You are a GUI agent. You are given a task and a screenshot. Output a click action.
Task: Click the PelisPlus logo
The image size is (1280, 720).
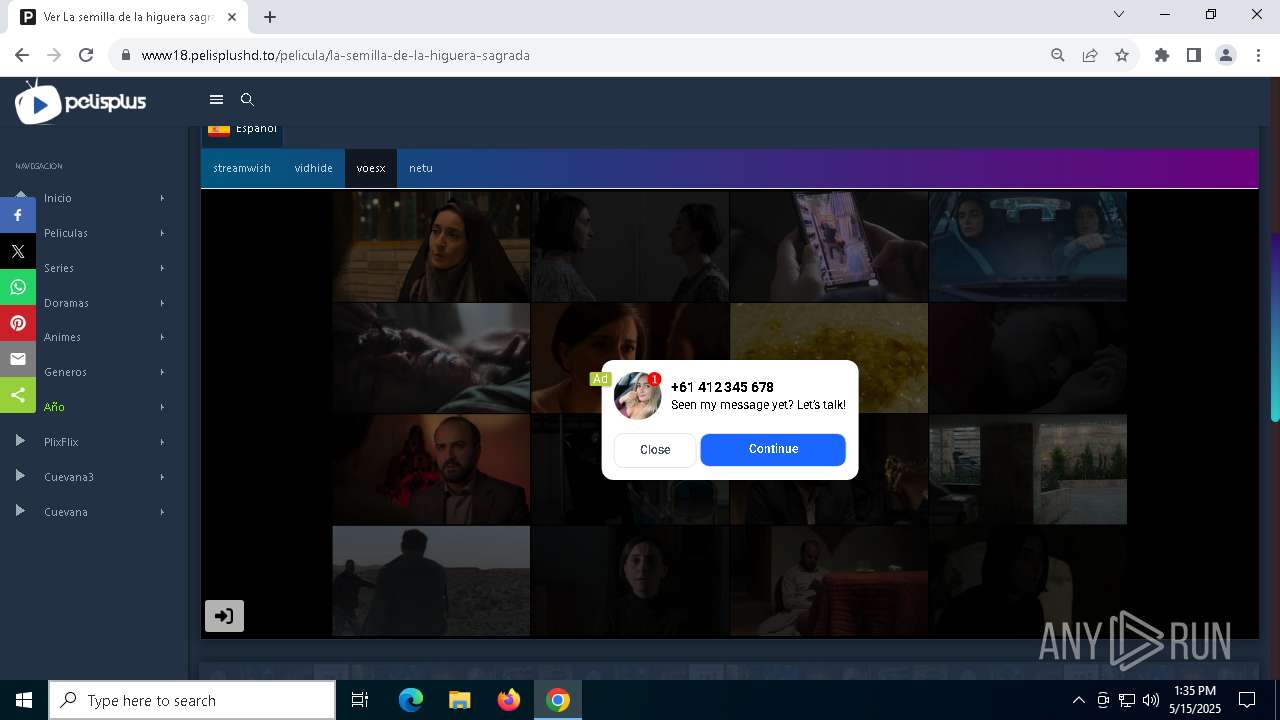[x=80, y=102]
